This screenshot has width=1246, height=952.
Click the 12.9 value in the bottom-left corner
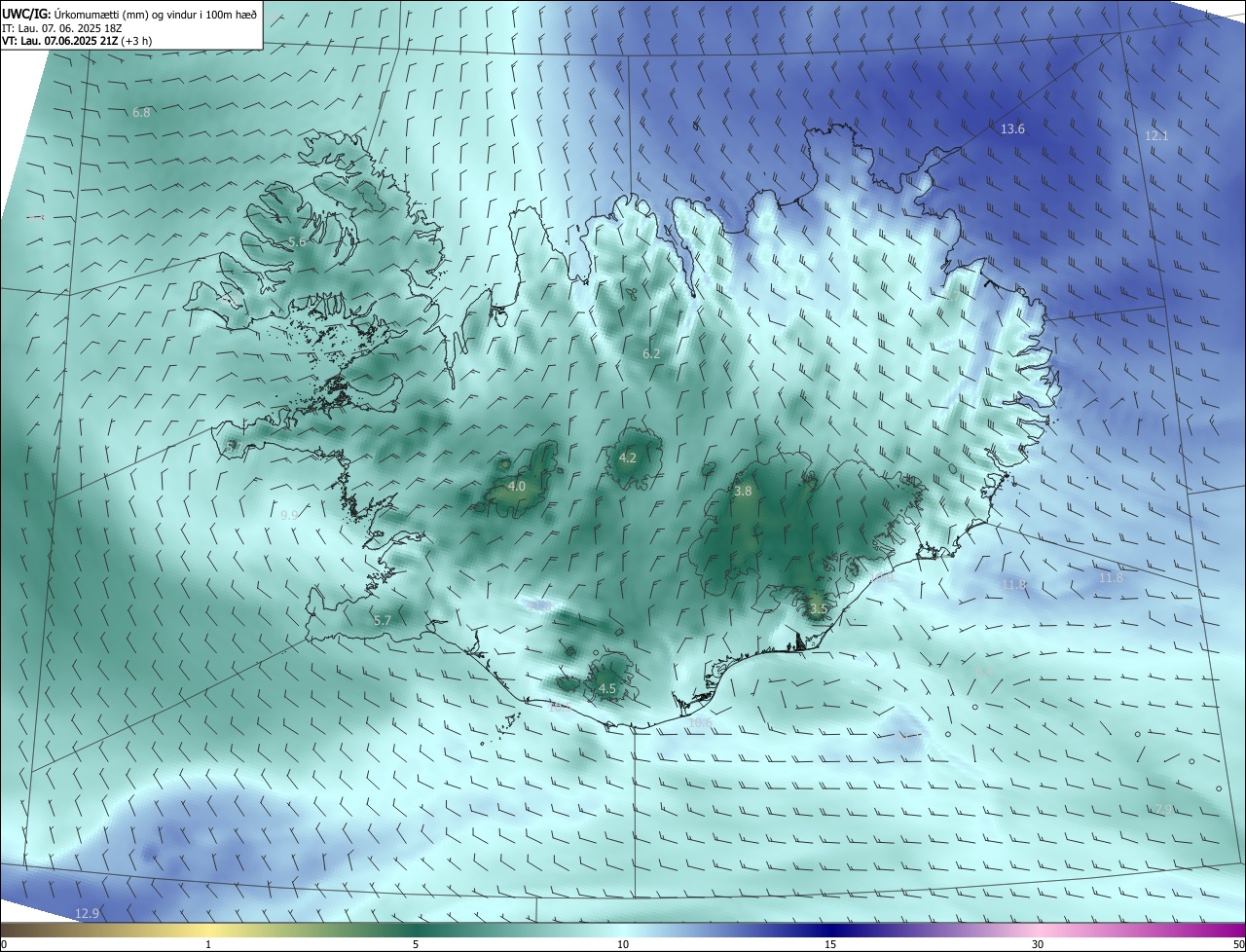(x=88, y=913)
